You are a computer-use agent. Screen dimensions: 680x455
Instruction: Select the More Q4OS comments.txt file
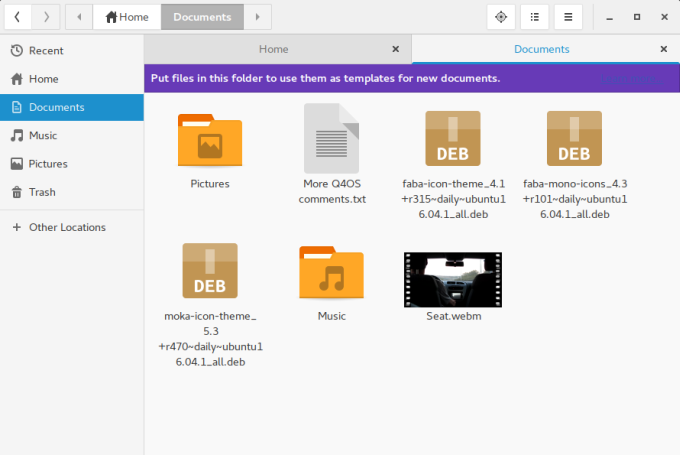pyautogui.click(x=332, y=138)
